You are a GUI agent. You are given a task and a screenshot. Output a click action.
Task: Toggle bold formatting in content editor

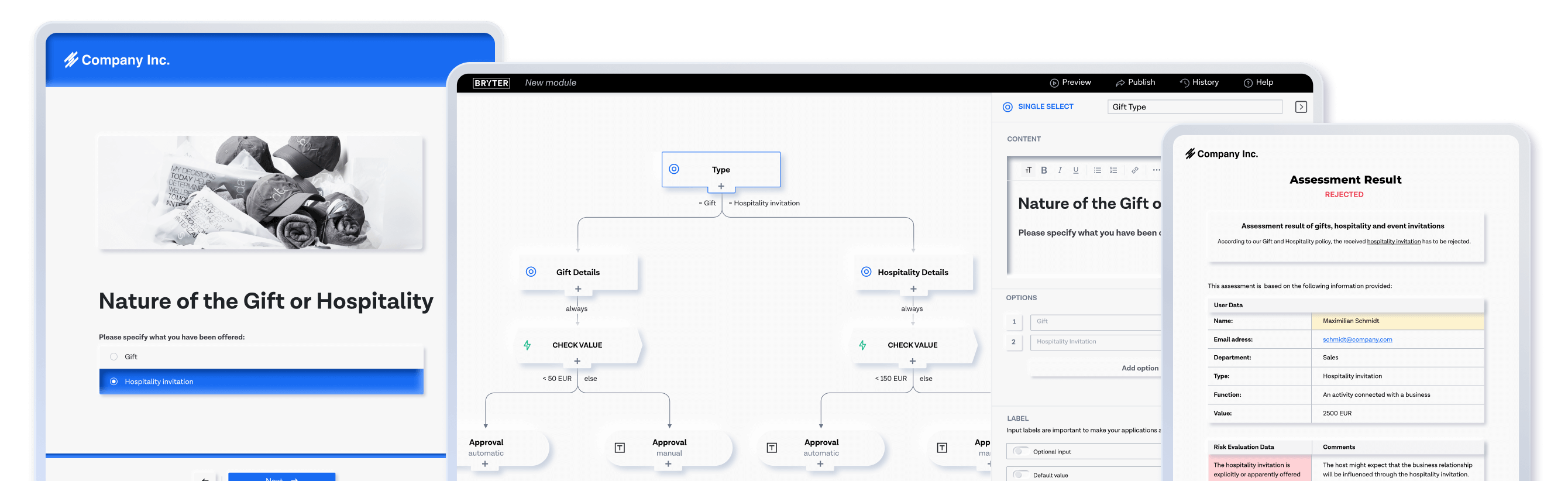(x=1044, y=170)
